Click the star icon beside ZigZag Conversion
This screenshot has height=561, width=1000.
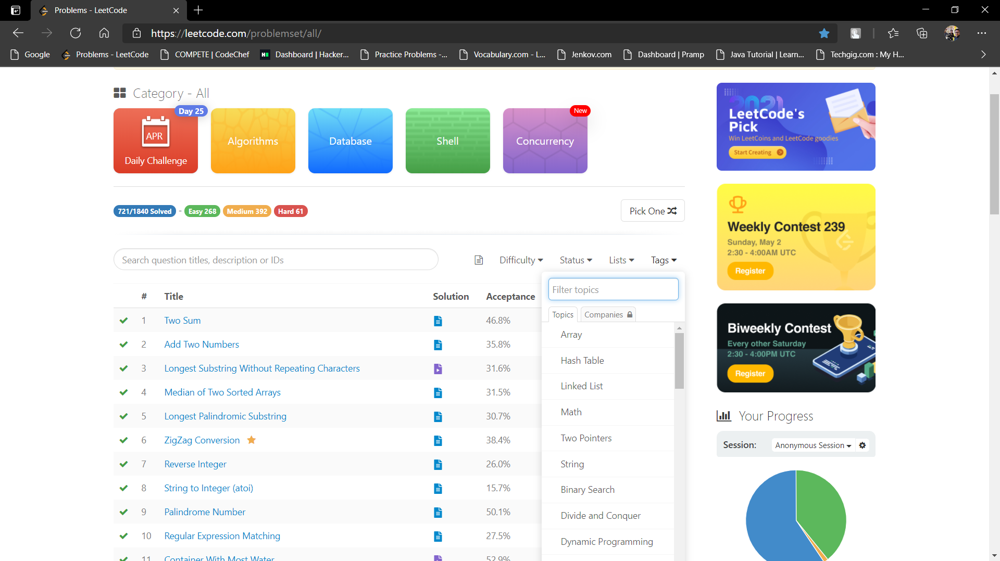tap(252, 440)
